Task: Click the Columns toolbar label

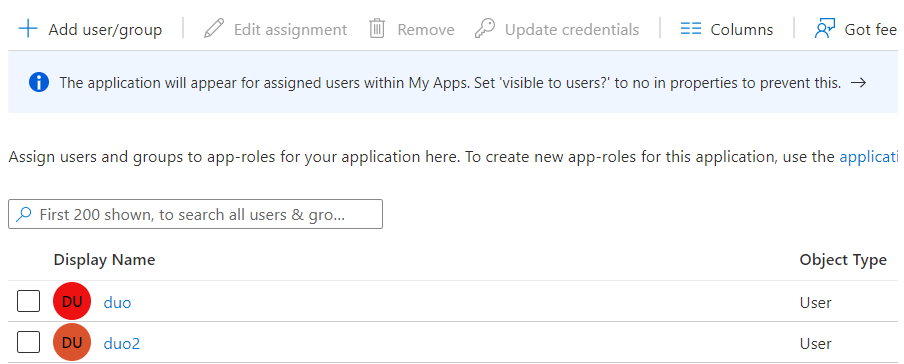Action: [741, 29]
